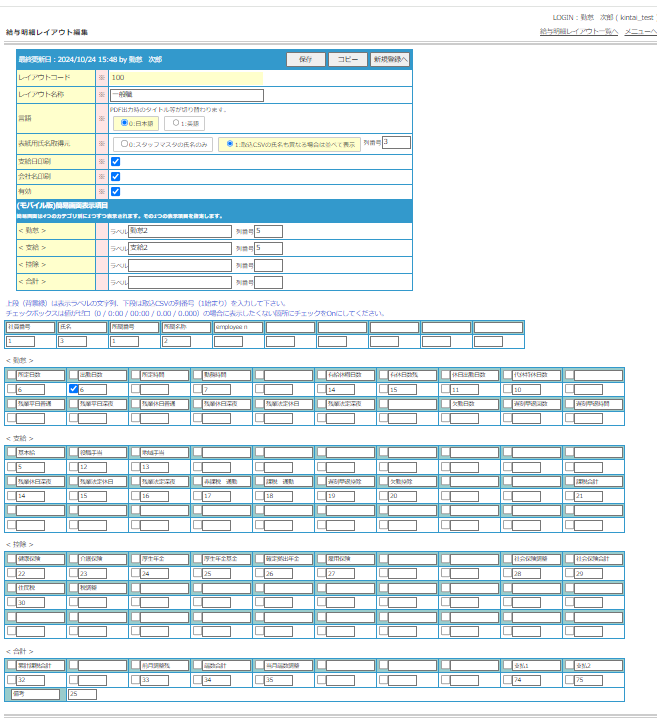Click the レイアウトコード input field
This screenshot has height=726, width=657.
point(186,77)
